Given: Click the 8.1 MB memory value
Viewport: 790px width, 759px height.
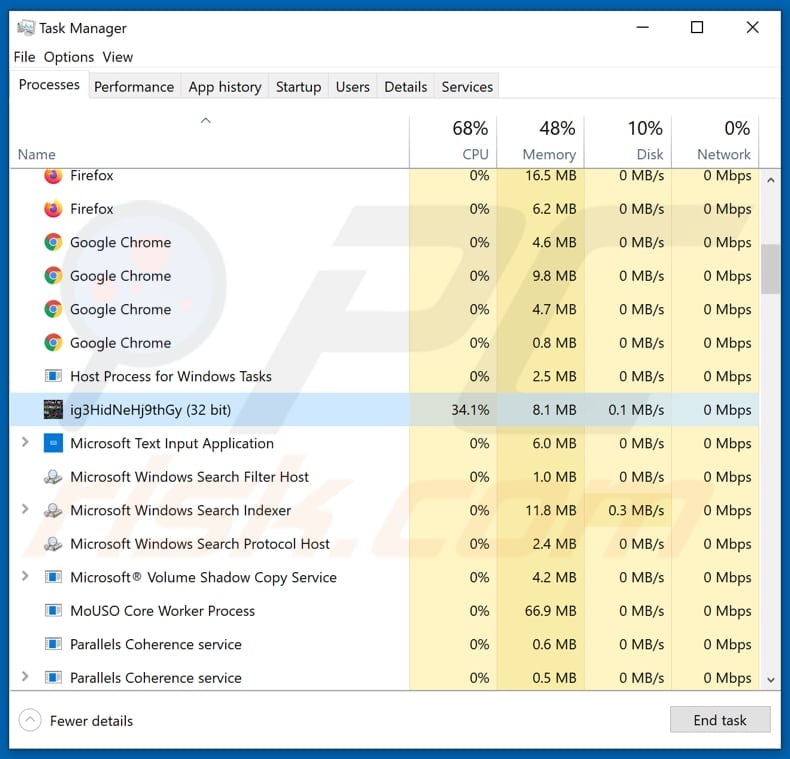Looking at the screenshot, I should 554,410.
